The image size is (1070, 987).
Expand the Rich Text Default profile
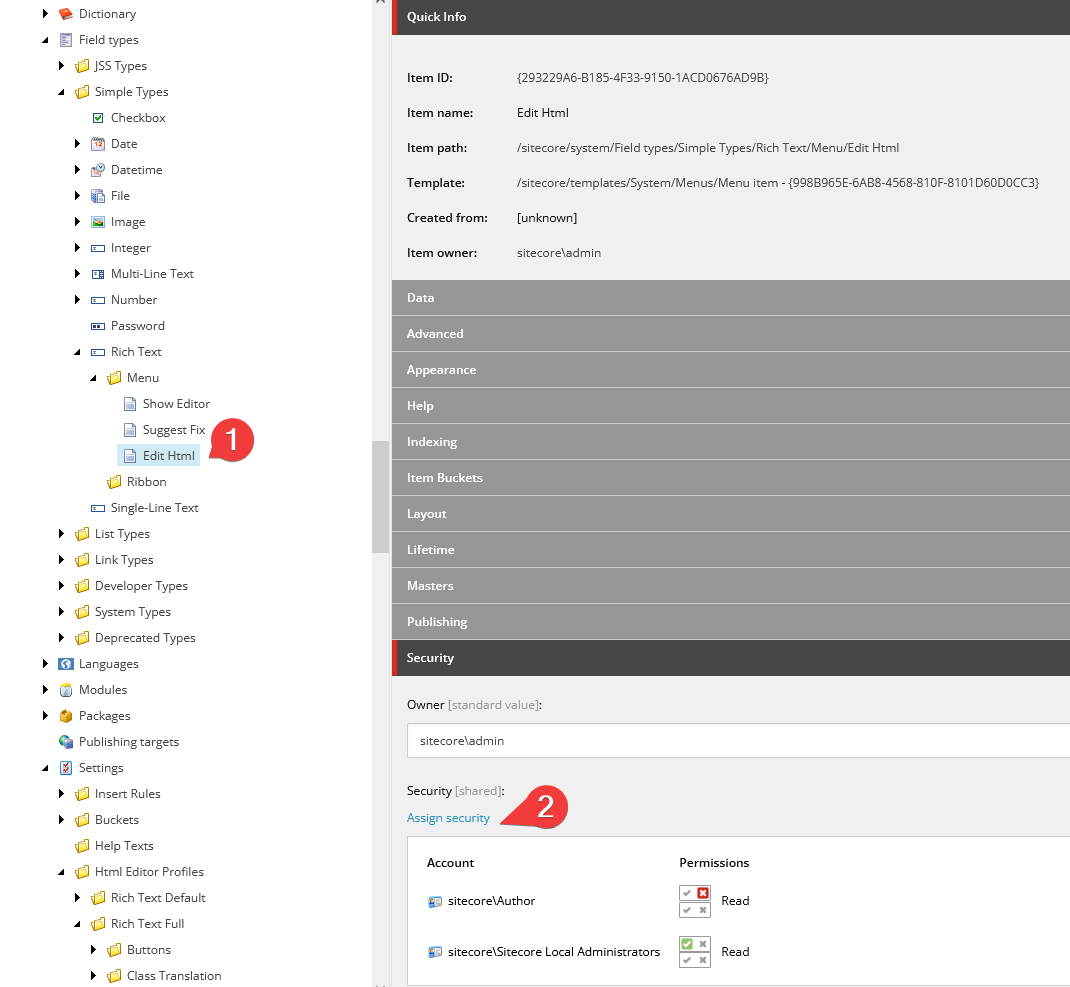[x=77, y=898]
